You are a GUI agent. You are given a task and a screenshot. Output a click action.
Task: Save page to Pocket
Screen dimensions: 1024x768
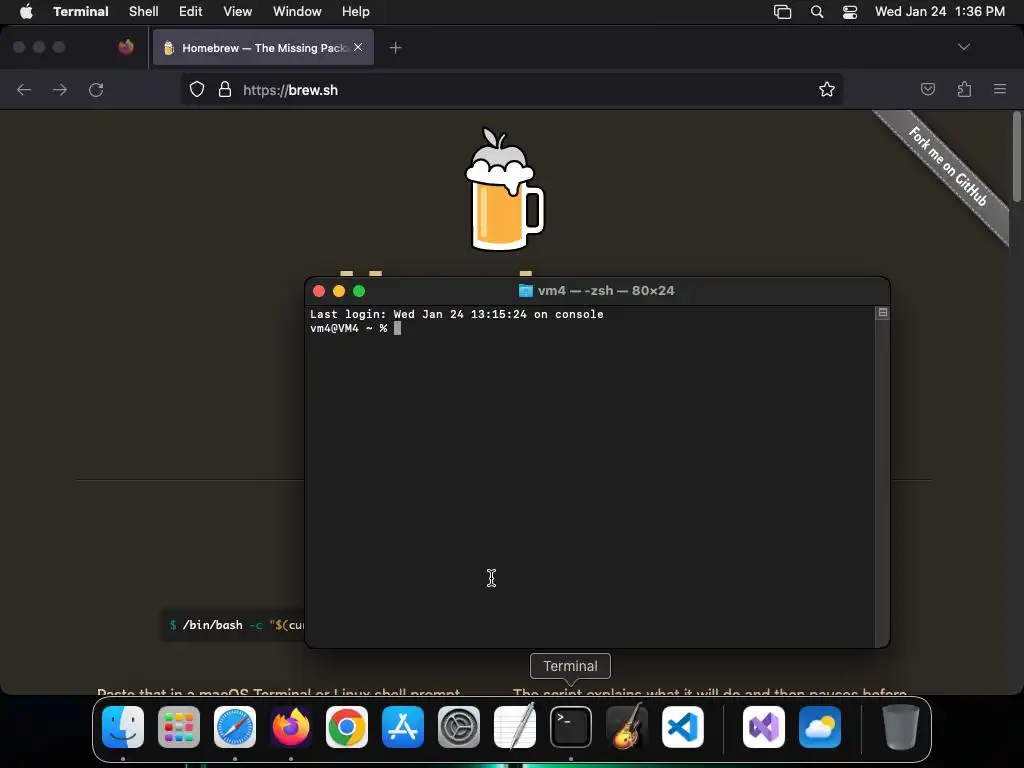(x=928, y=89)
